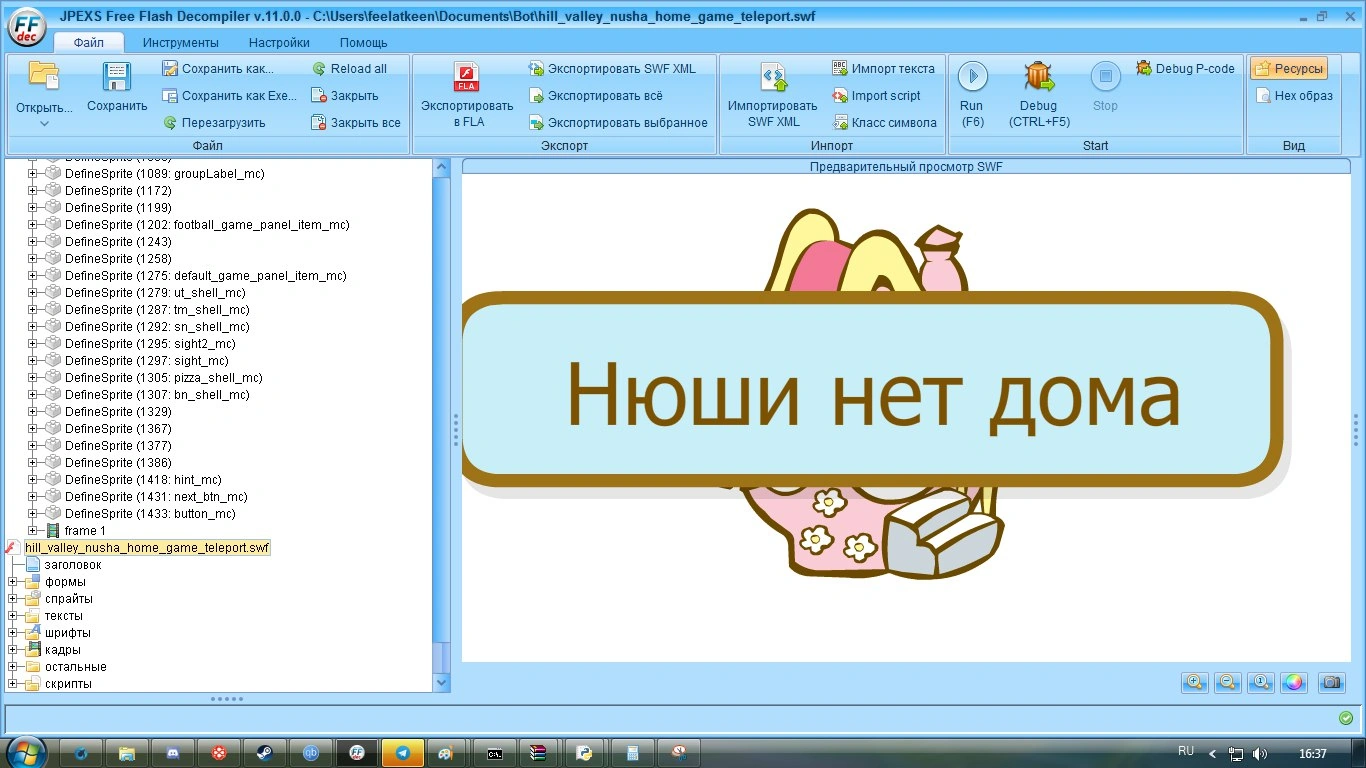
Task: Expand the шрифты folder
Action: pos(13,633)
